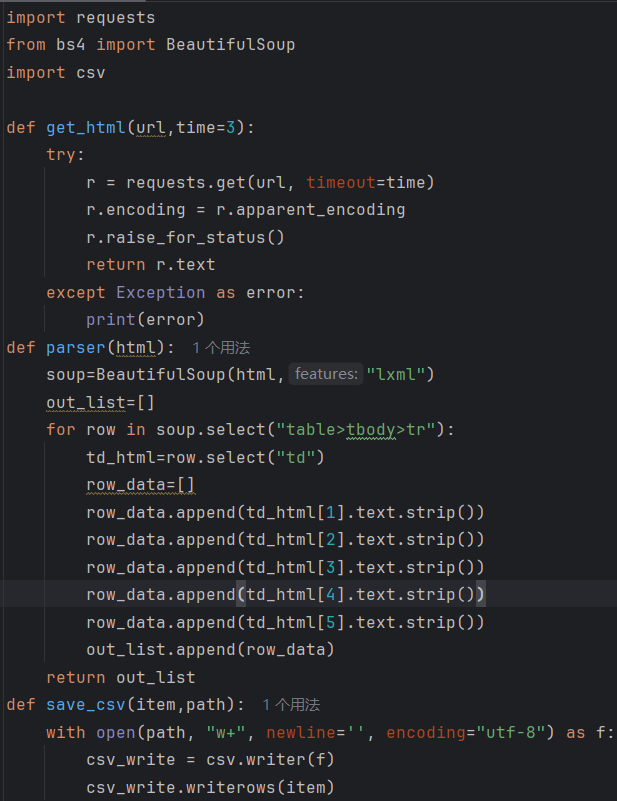This screenshot has width=617, height=801.
Task: Click the save_csv function name
Action: [x=86, y=705]
